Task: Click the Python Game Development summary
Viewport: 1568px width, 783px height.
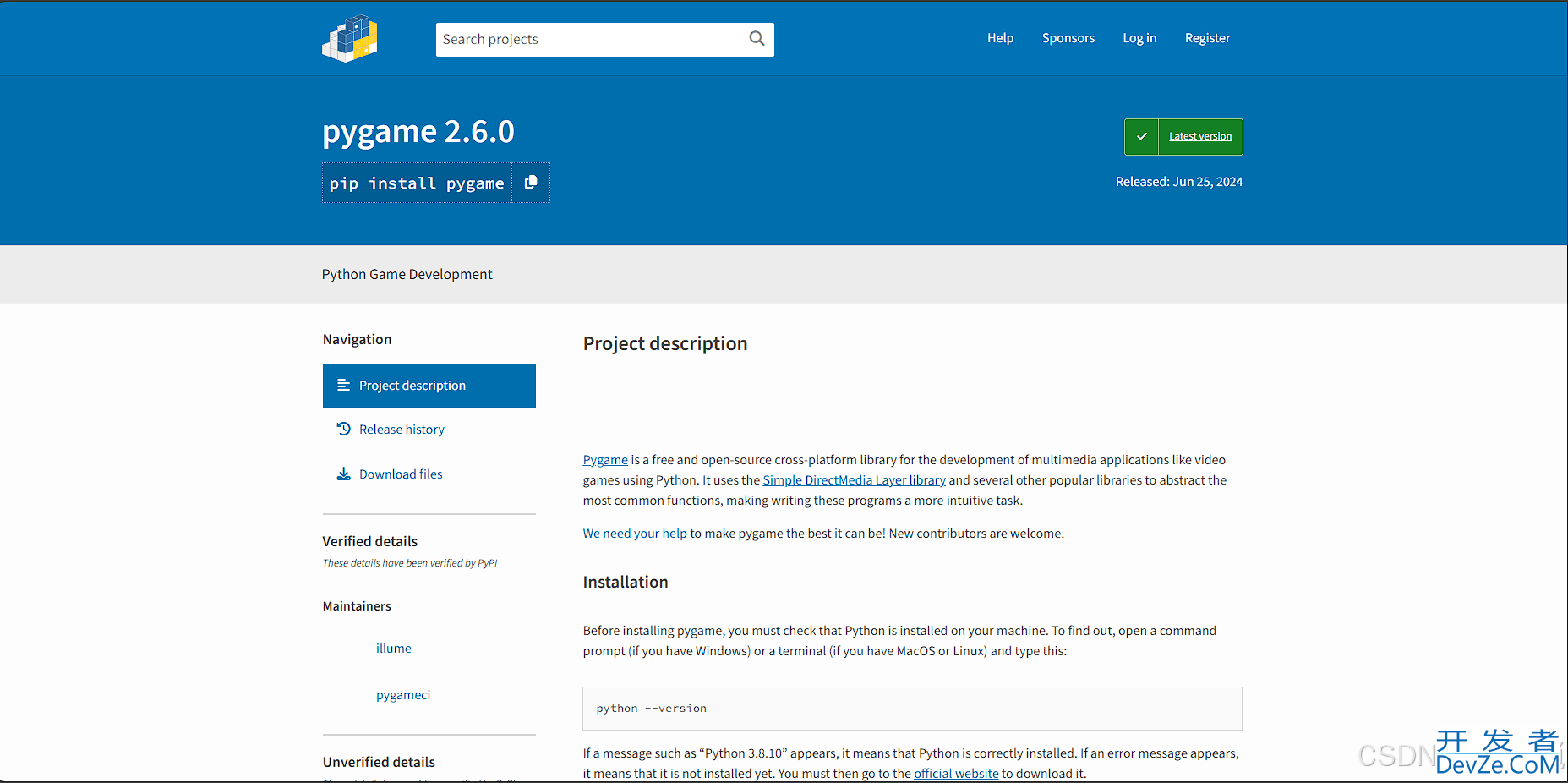Action: click(x=407, y=274)
